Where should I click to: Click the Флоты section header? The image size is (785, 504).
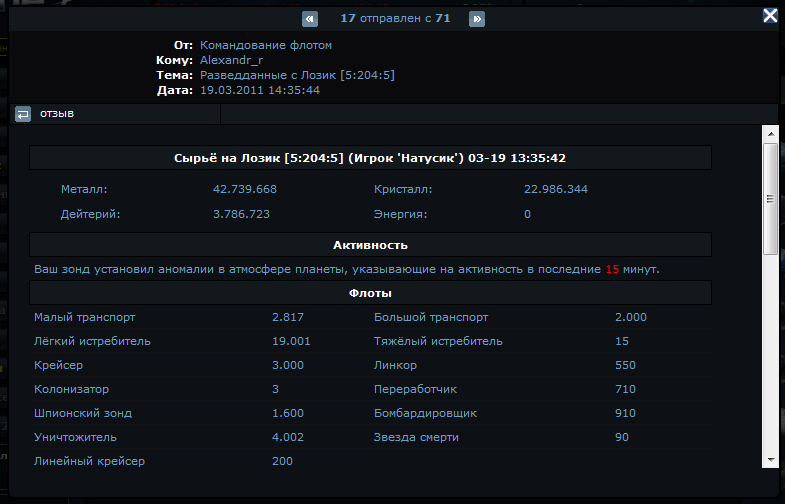coord(370,293)
